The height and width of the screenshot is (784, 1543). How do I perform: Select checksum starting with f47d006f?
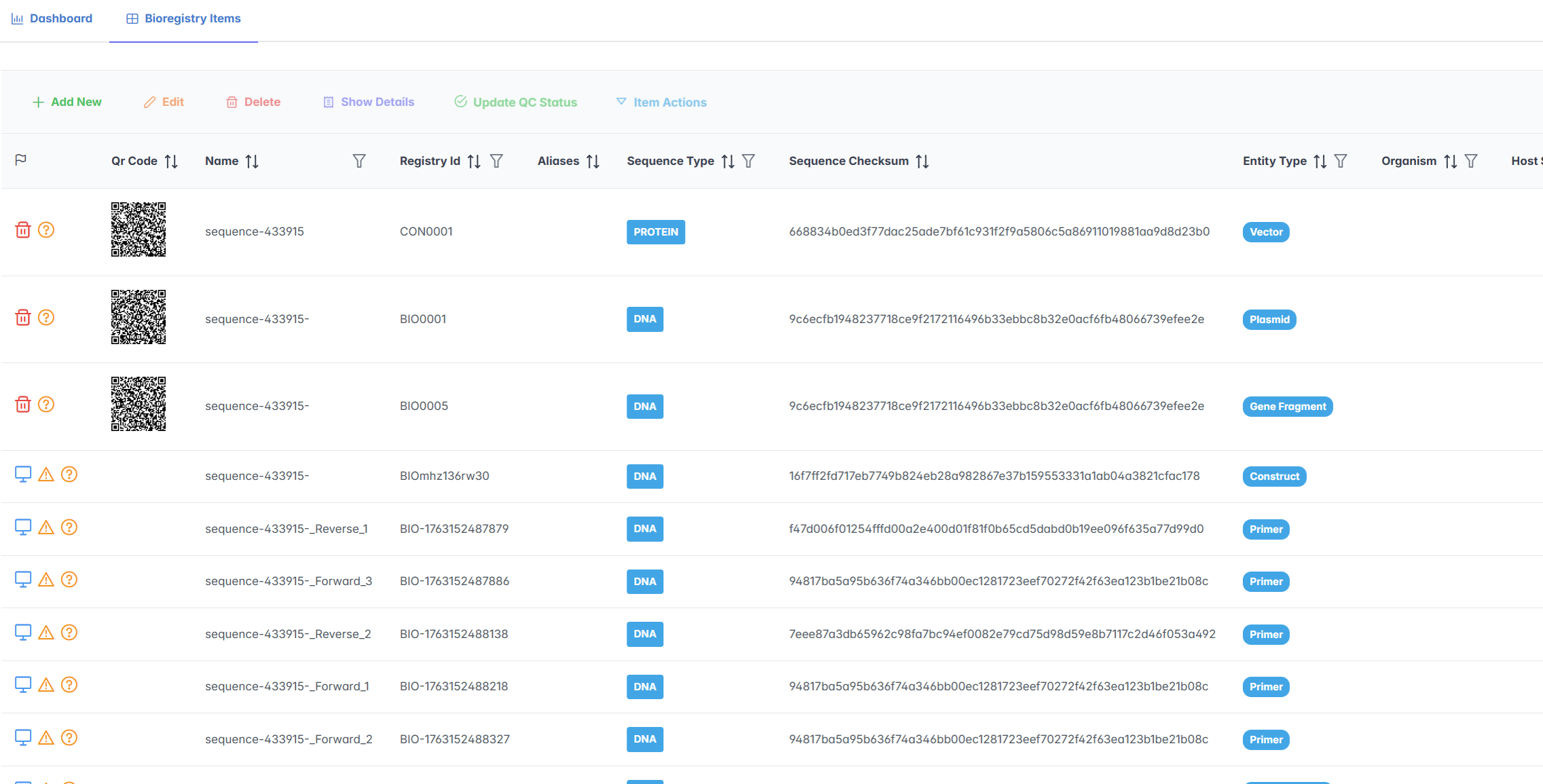(997, 529)
